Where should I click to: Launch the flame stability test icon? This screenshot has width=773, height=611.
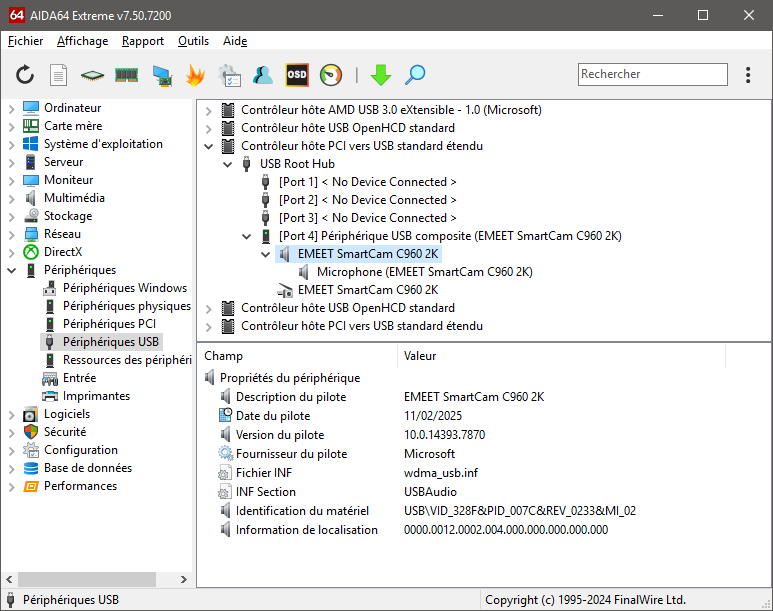coord(196,75)
